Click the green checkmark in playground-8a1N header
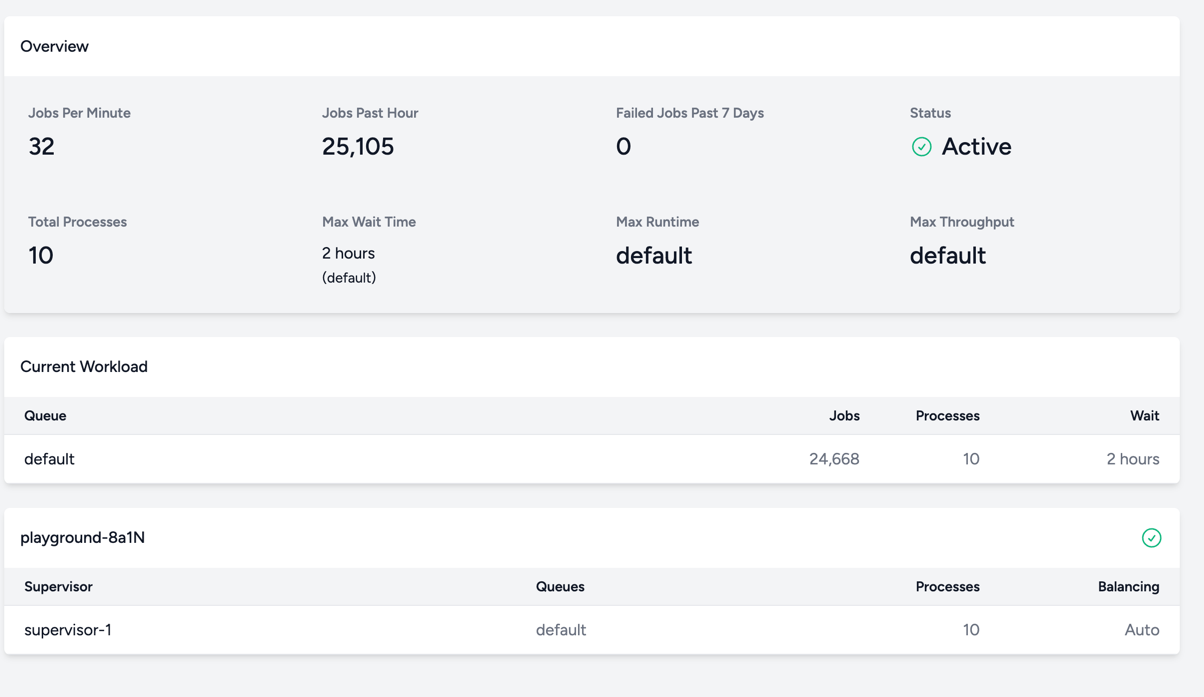Image resolution: width=1204 pixels, height=697 pixels. pos(1151,538)
